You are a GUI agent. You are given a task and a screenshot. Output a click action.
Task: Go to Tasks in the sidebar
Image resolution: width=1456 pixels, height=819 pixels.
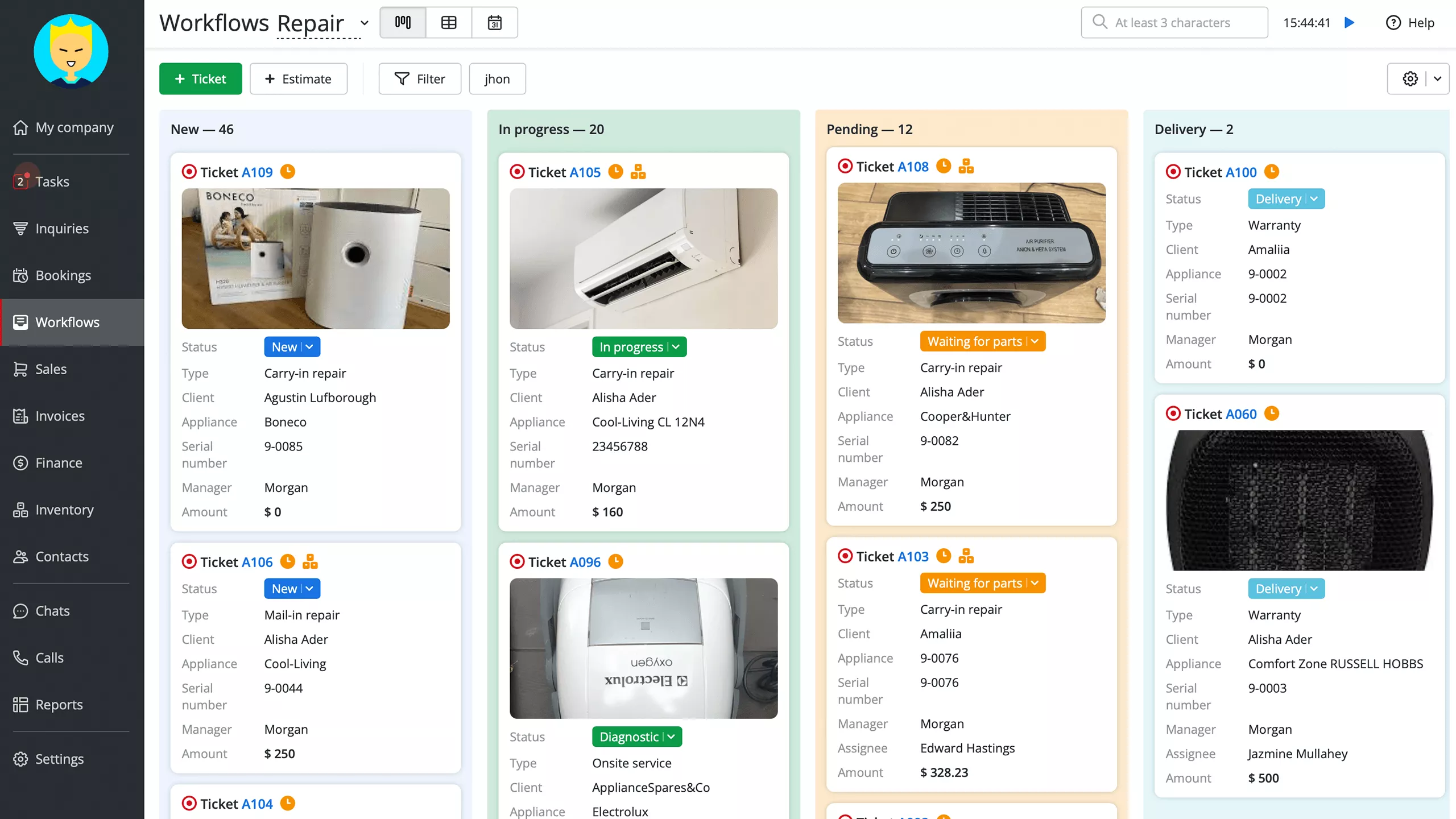coord(52,181)
